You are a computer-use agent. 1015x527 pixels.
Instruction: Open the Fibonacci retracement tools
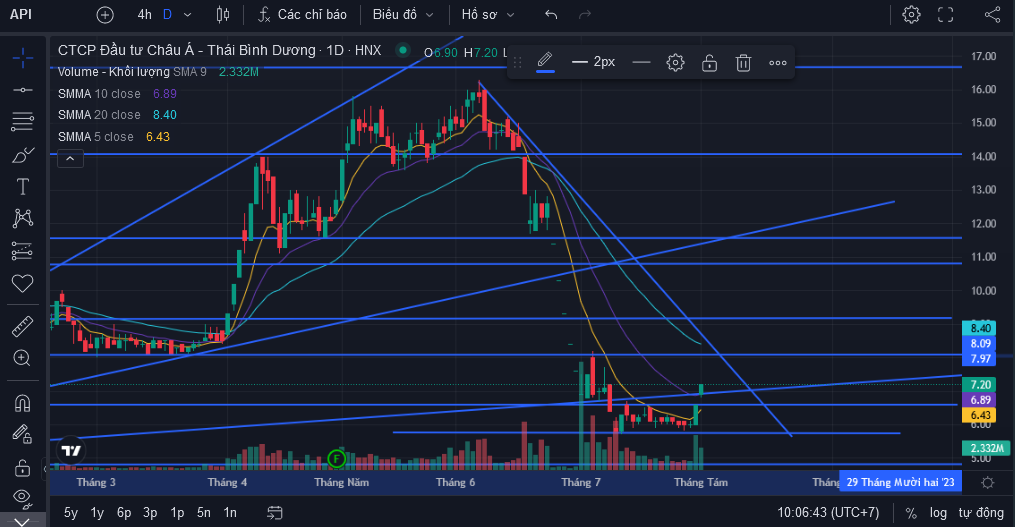[23, 121]
